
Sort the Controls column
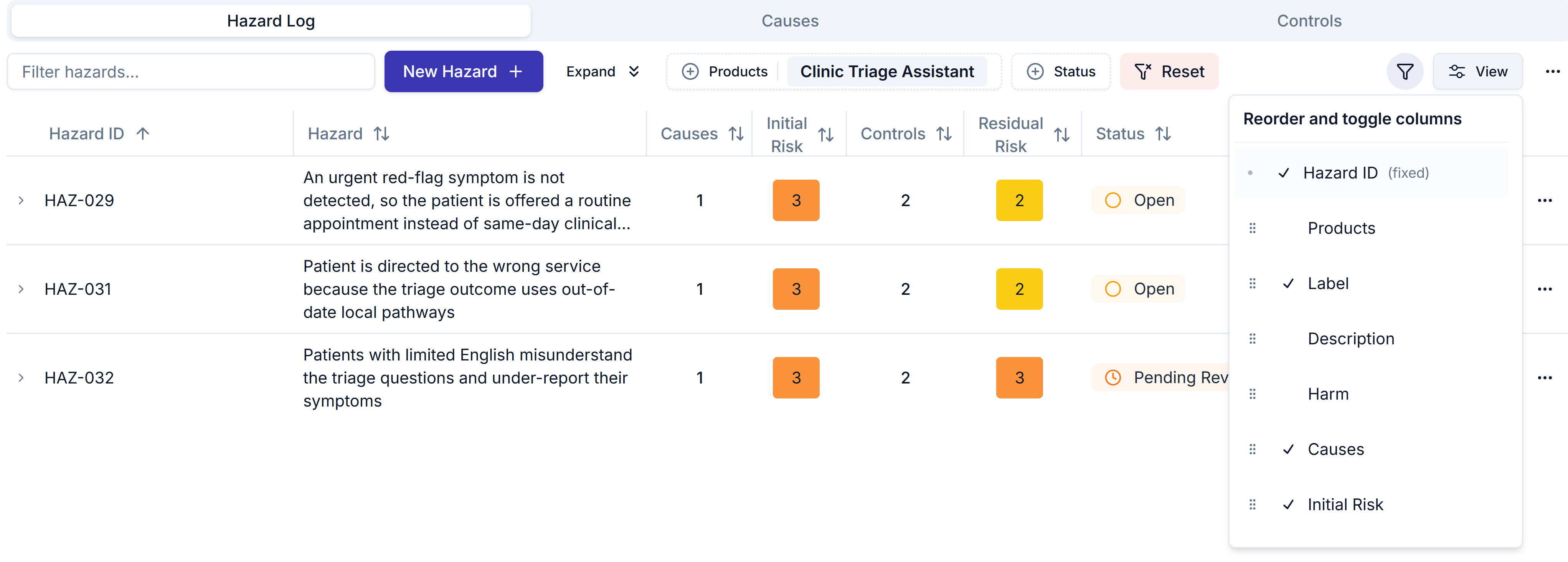pos(944,134)
